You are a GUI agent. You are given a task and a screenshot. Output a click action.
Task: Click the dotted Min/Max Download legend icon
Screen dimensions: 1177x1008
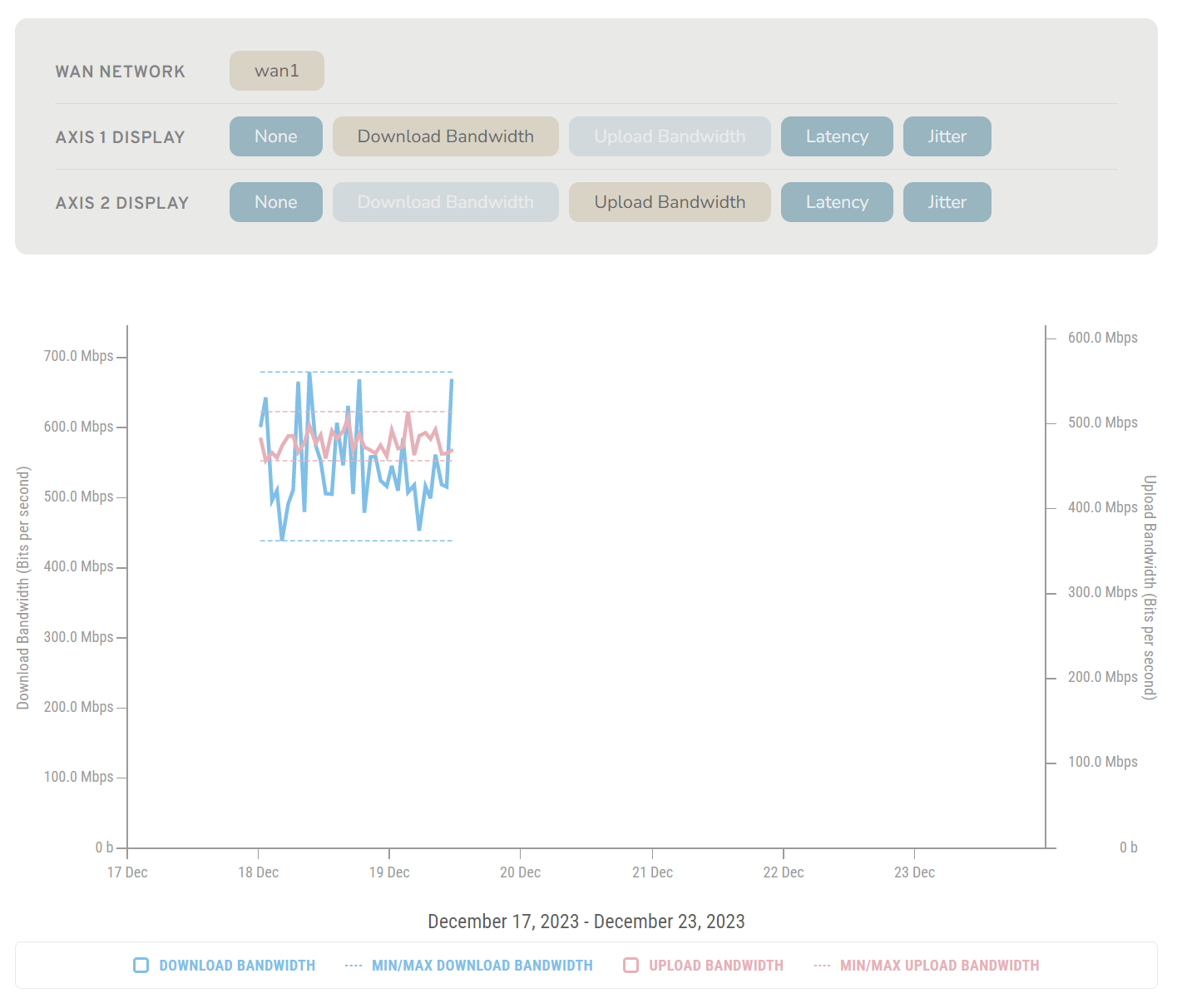click(x=353, y=965)
